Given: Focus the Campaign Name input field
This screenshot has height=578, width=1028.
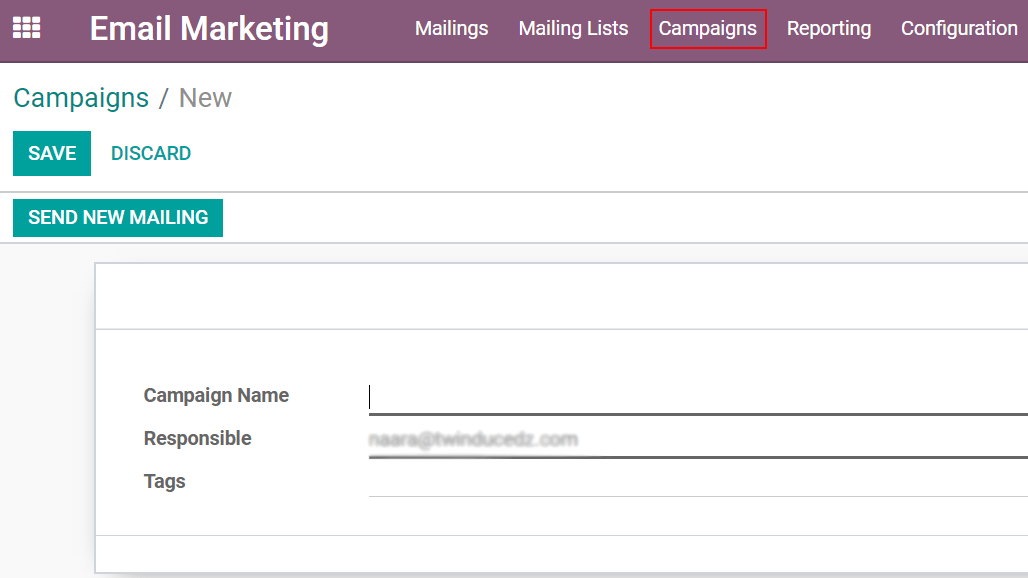Looking at the screenshot, I should coord(698,397).
